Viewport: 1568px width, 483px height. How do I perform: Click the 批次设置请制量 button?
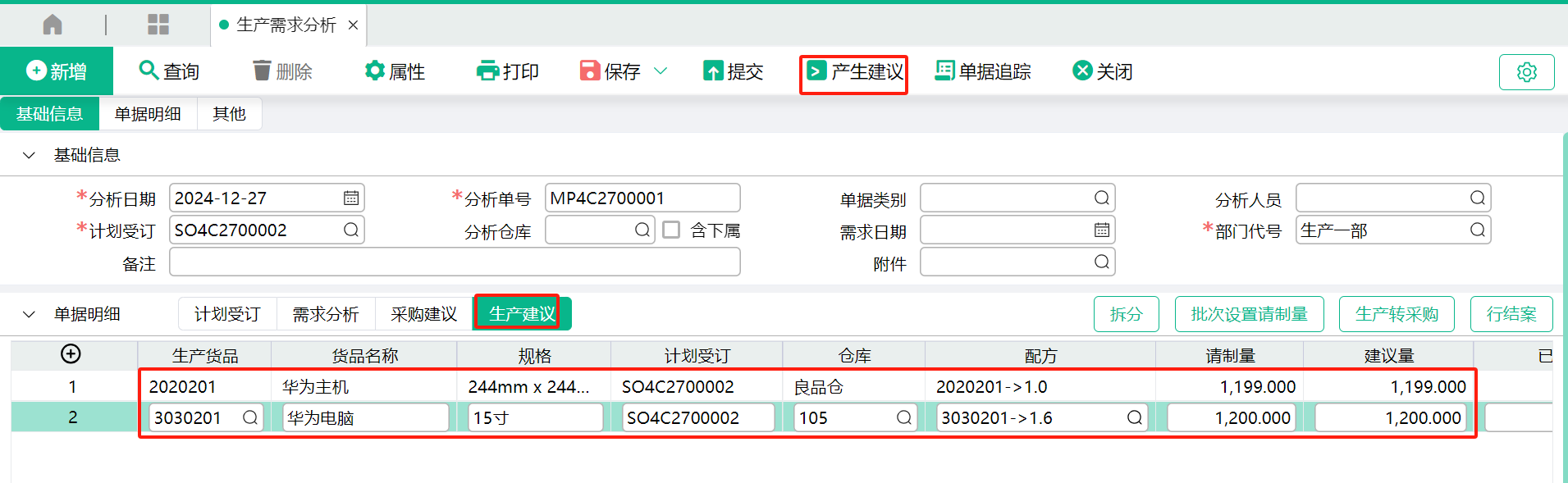pyautogui.click(x=1250, y=314)
